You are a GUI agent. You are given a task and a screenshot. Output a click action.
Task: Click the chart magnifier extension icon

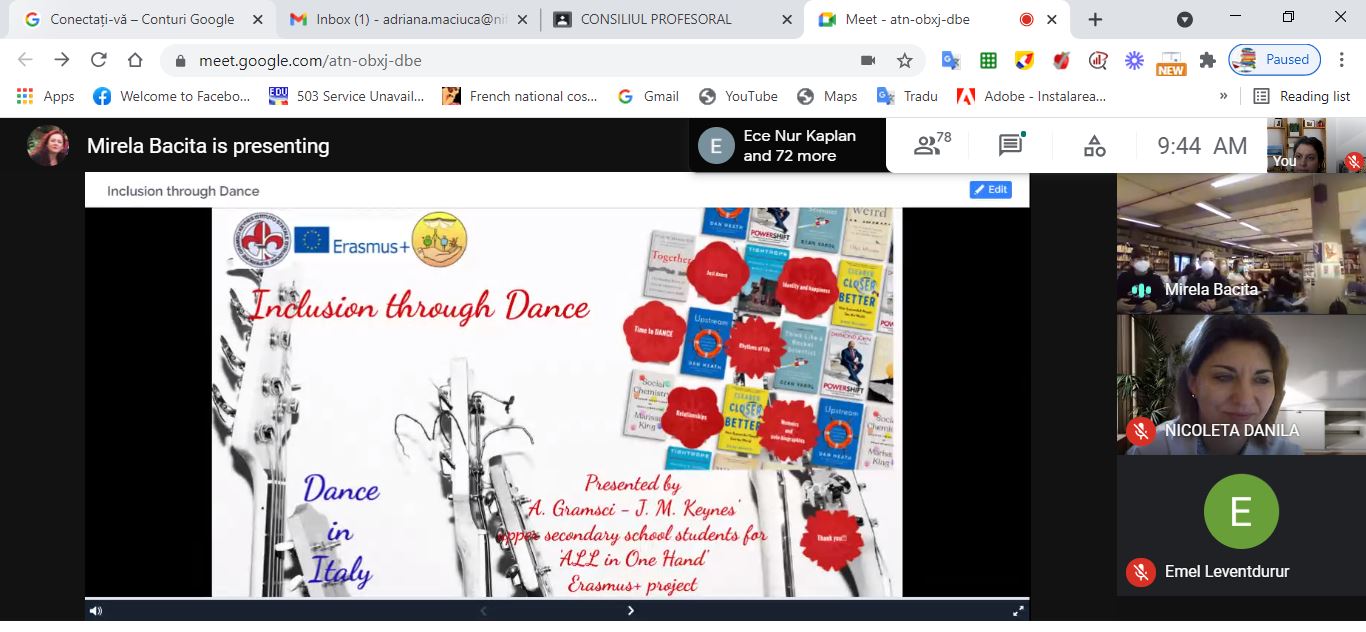point(1097,60)
